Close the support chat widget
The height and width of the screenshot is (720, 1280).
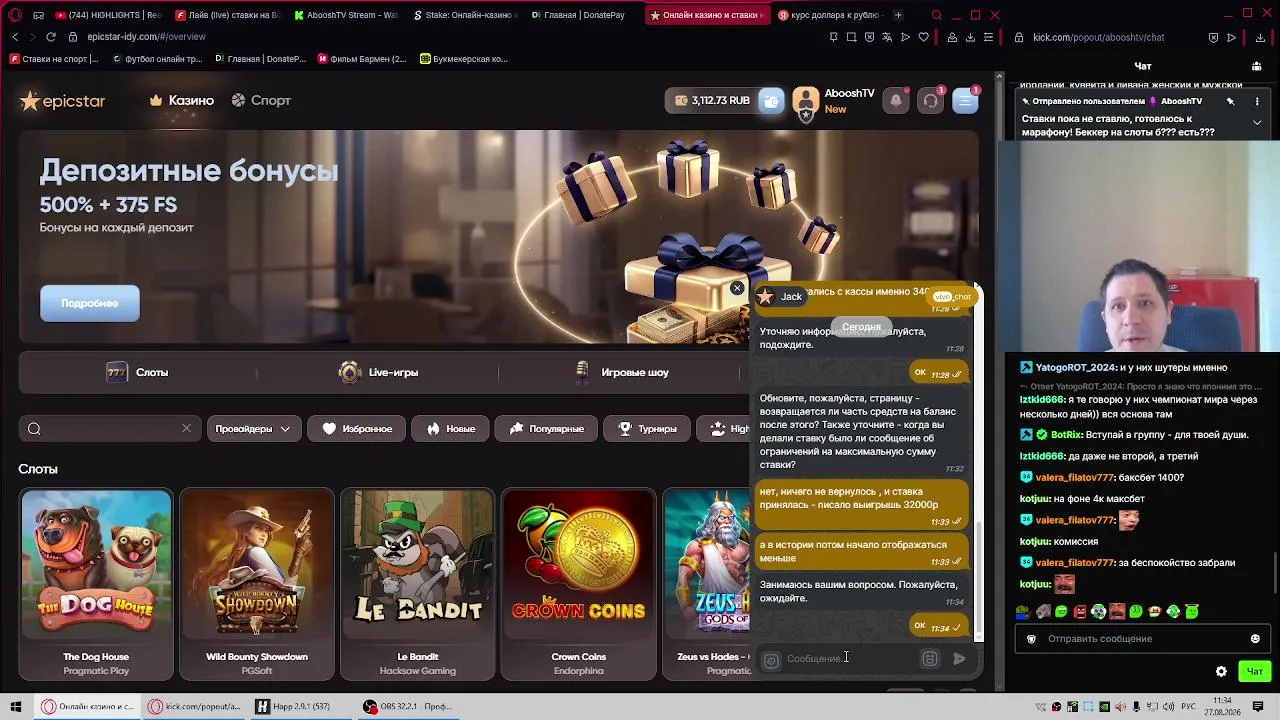coord(737,288)
